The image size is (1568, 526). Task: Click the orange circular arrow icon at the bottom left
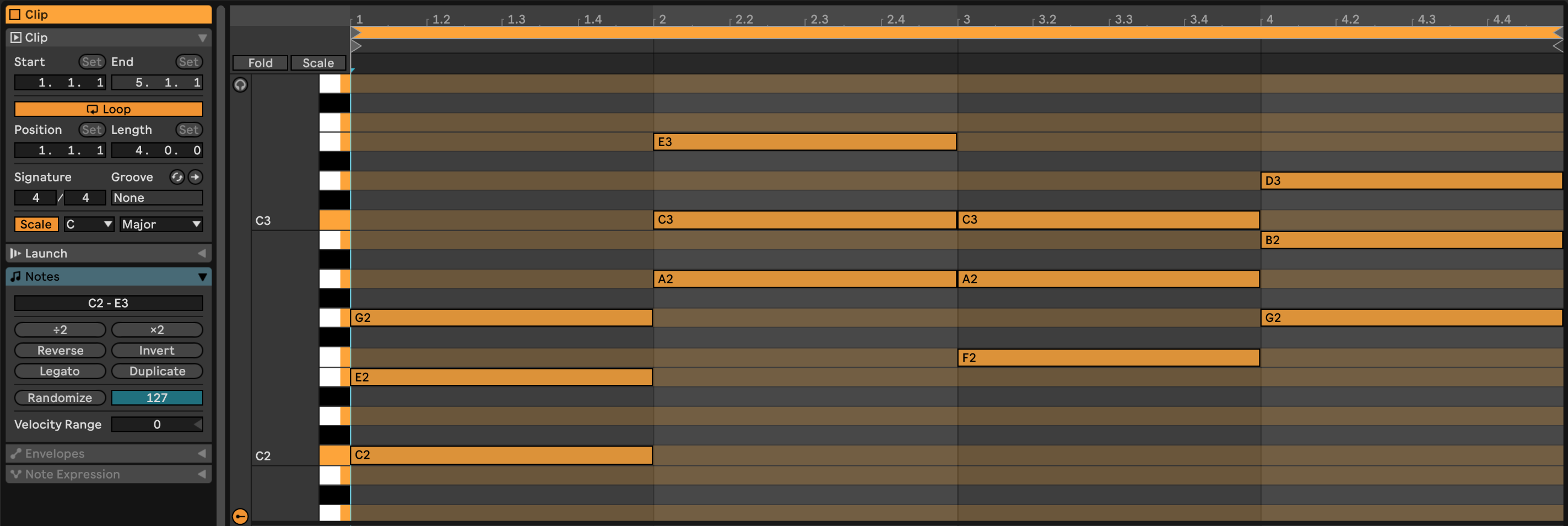click(240, 516)
